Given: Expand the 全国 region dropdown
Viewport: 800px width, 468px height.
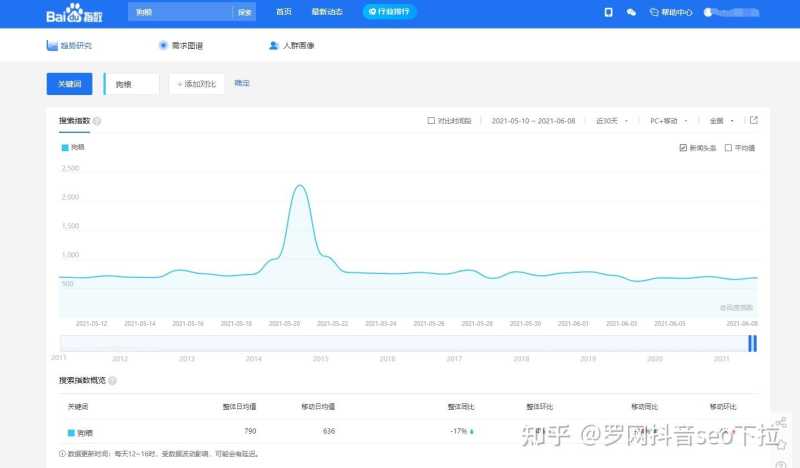Looking at the screenshot, I should point(721,121).
